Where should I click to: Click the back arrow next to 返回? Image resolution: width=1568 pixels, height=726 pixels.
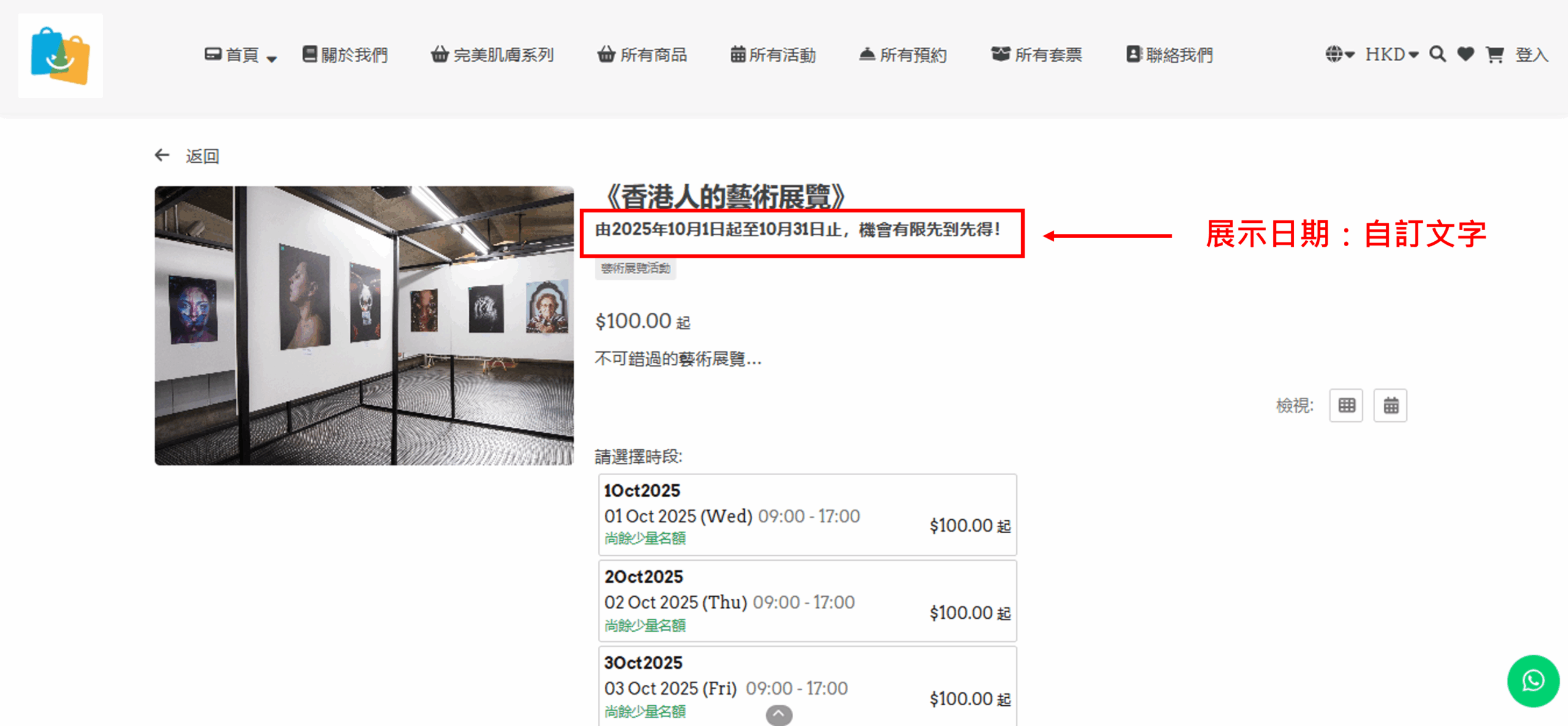[162, 155]
